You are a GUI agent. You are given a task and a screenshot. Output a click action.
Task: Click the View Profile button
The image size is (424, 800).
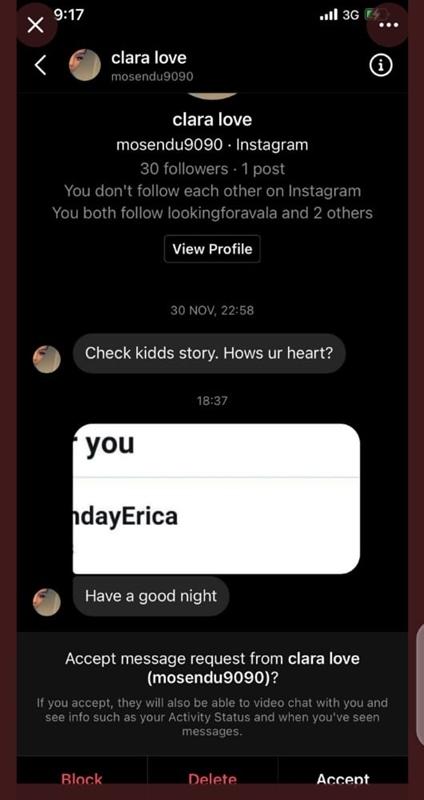tap(212, 249)
